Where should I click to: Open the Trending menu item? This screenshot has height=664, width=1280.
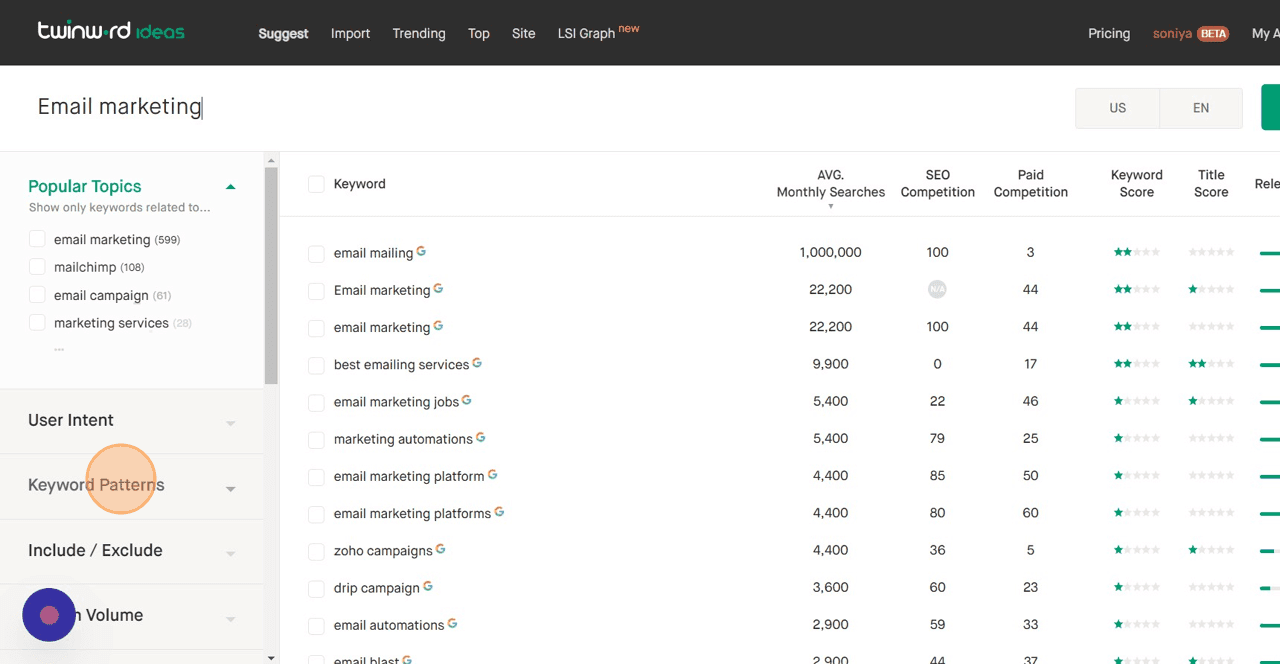(418, 33)
